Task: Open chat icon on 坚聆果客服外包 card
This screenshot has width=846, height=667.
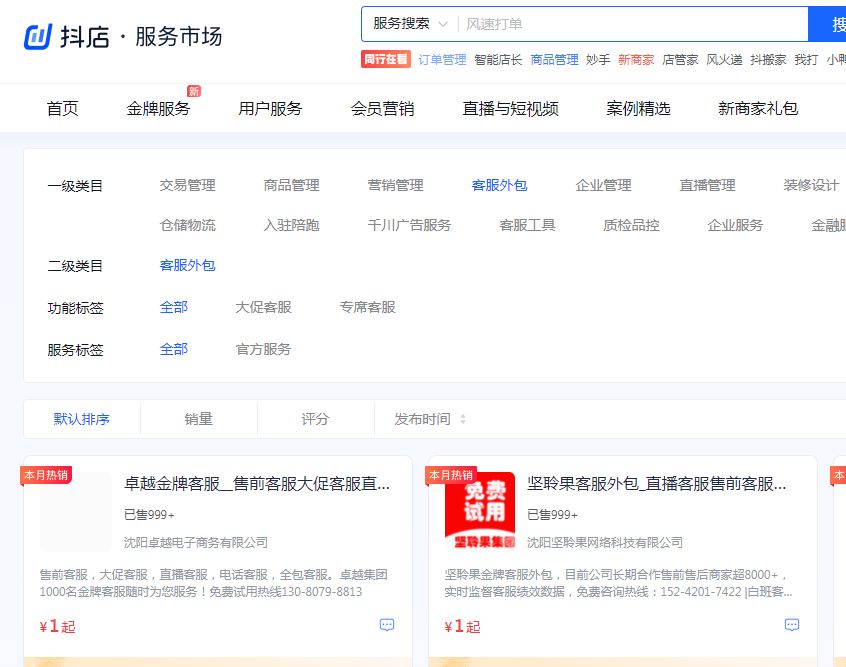Action: (x=792, y=625)
